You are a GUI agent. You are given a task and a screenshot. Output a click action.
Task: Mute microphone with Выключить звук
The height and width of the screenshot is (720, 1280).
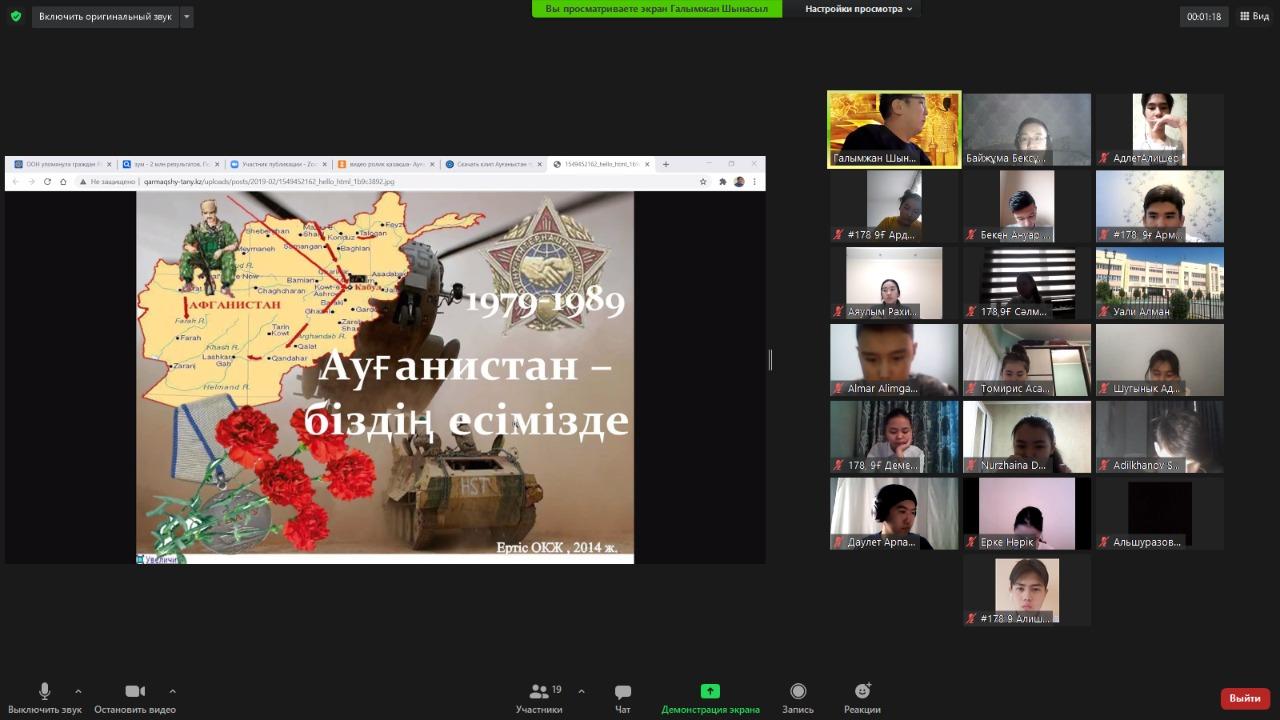(45, 698)
